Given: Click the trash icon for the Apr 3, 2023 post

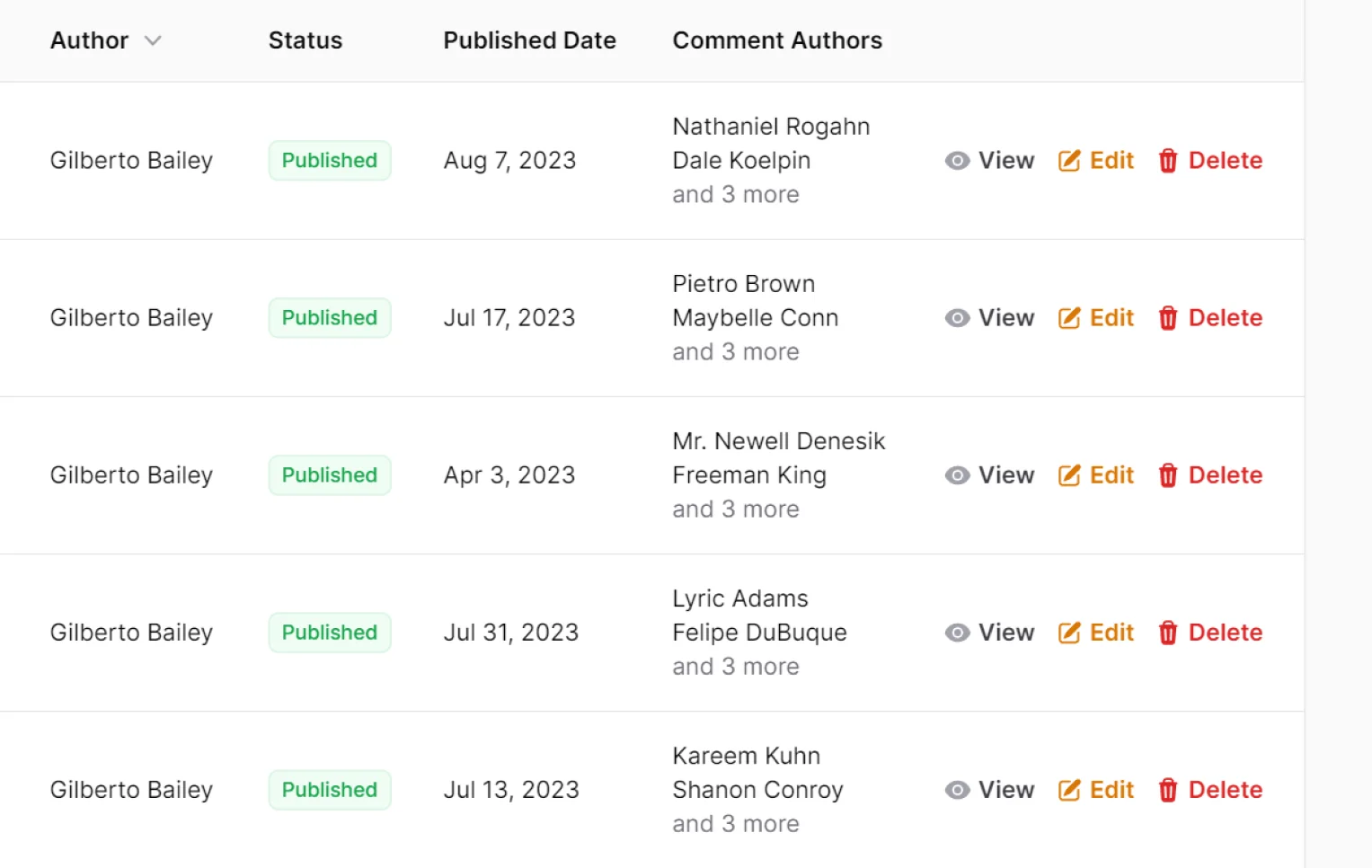Looking at the screenshot, I should coord(1167,475).
